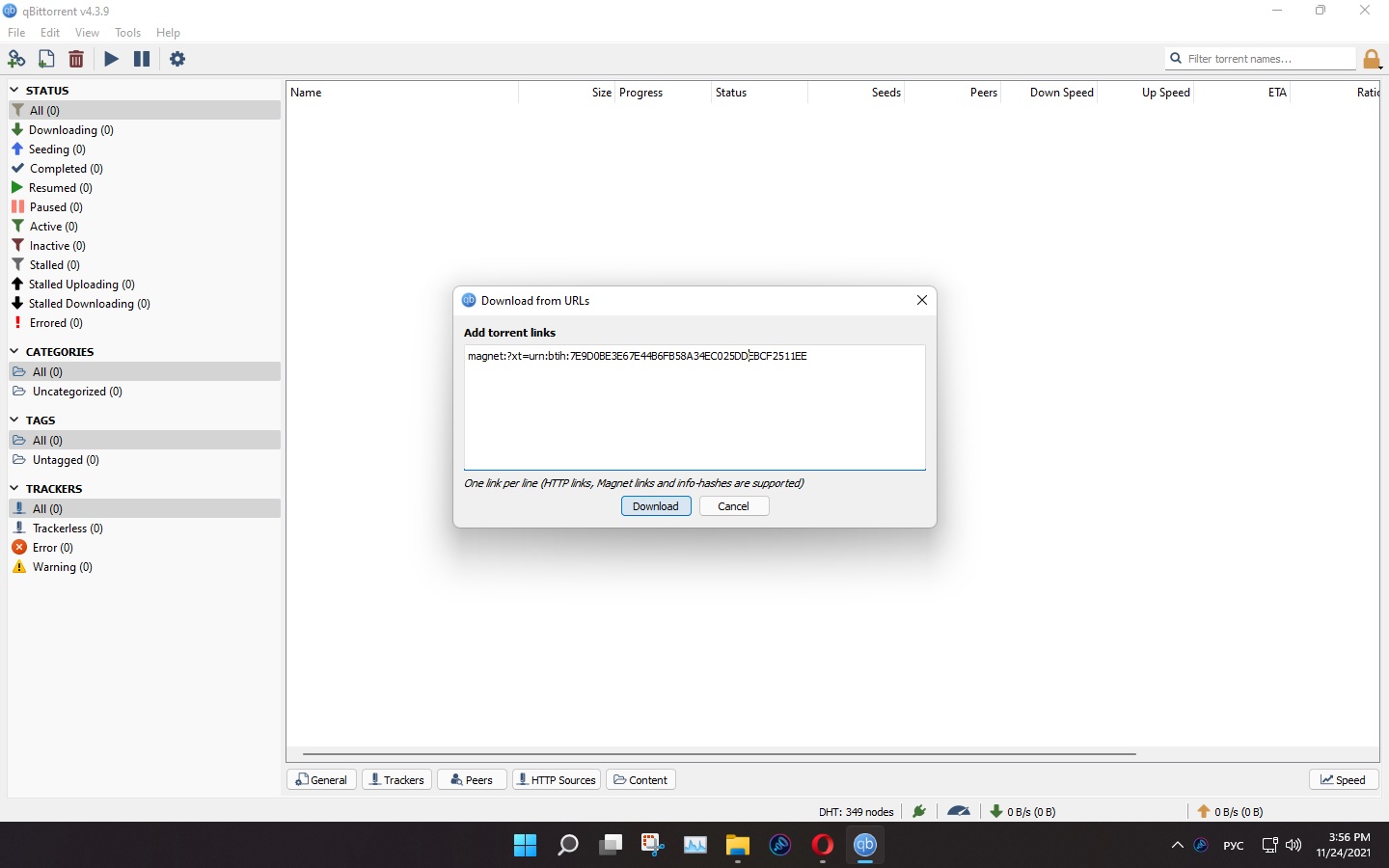Select Uncategorized (0) category
This screenshot has height=868, width=1389.
[x=145, y=391]
